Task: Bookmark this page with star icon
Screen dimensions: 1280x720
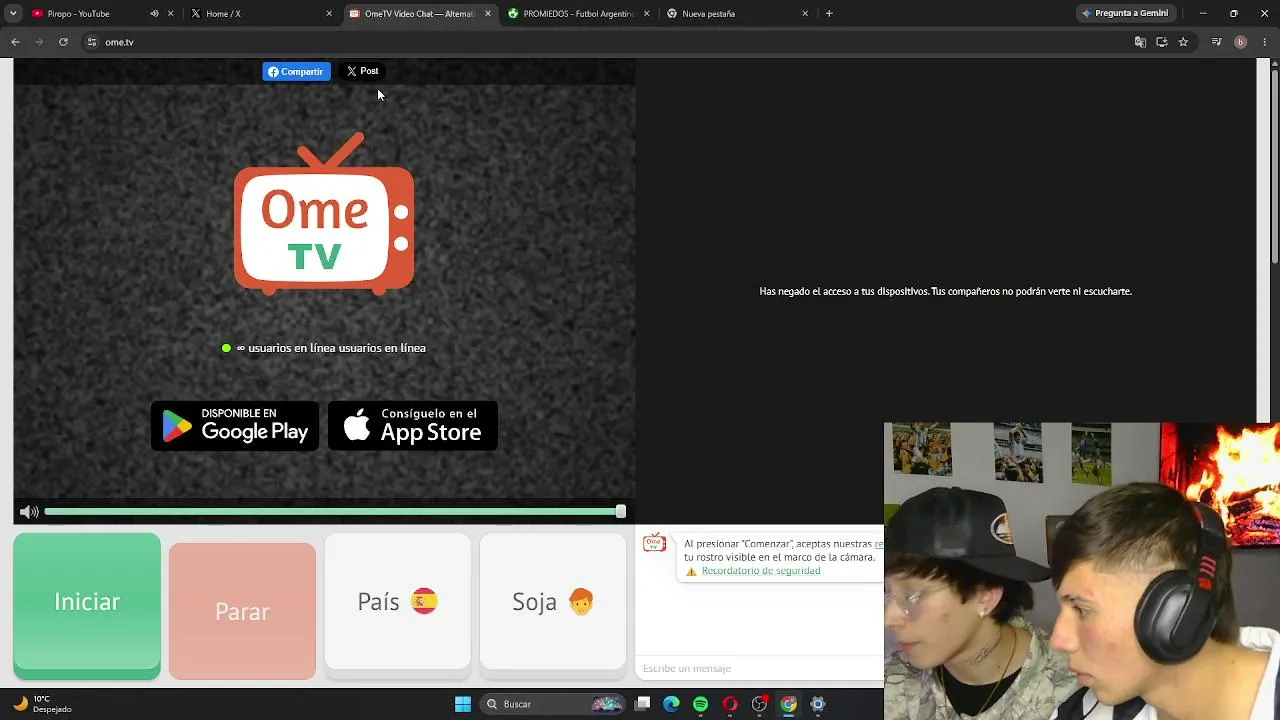Action: click(1183, 42)
